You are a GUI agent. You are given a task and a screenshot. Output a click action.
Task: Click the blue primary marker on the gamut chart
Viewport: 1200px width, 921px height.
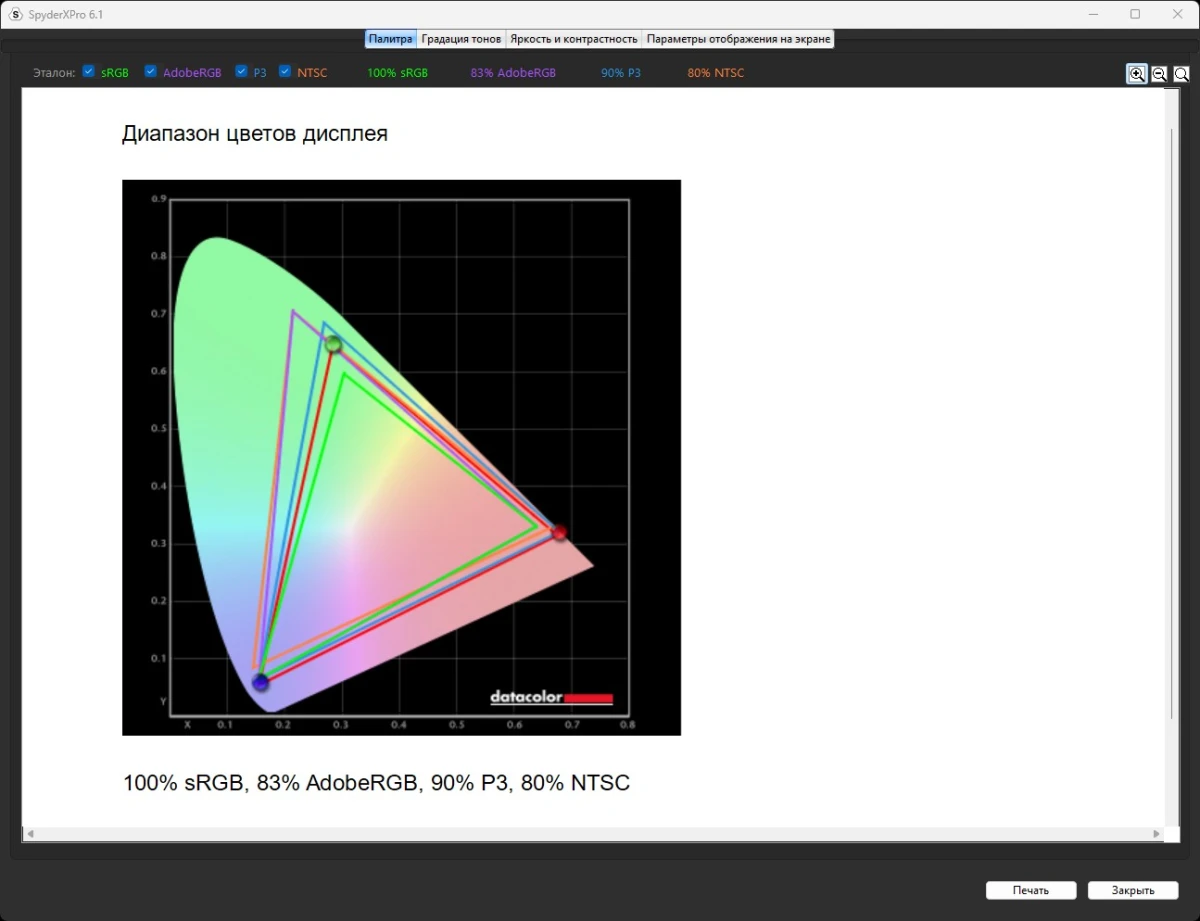coord(261,683)
